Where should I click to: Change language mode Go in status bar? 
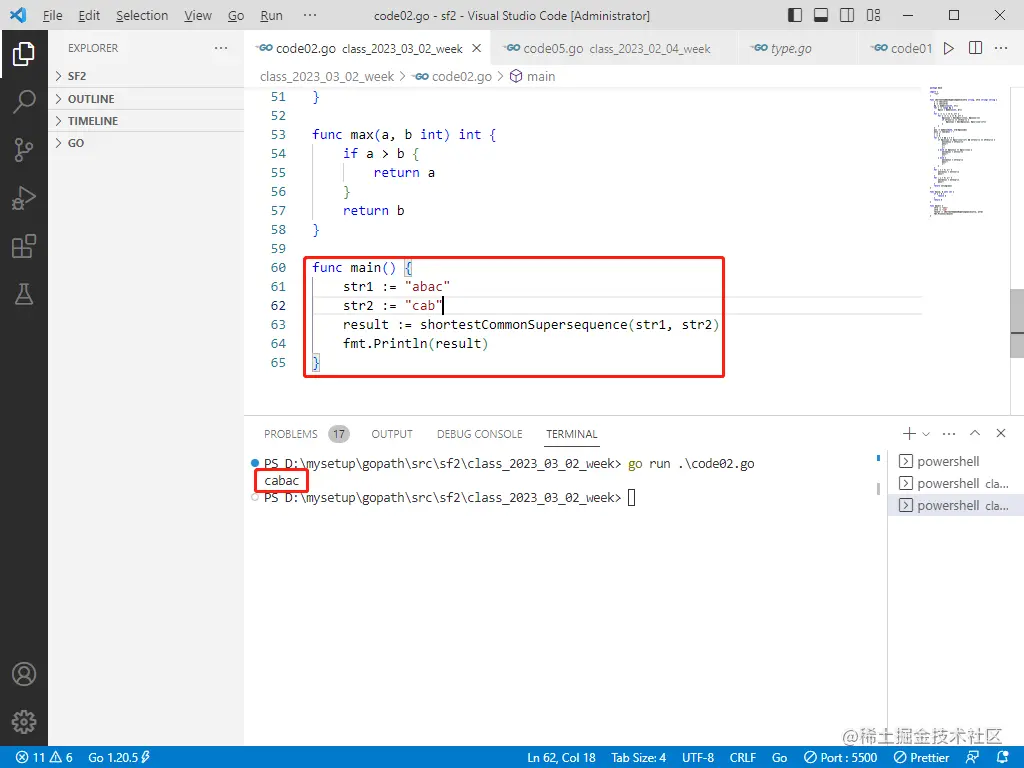[x=779, y=758]
